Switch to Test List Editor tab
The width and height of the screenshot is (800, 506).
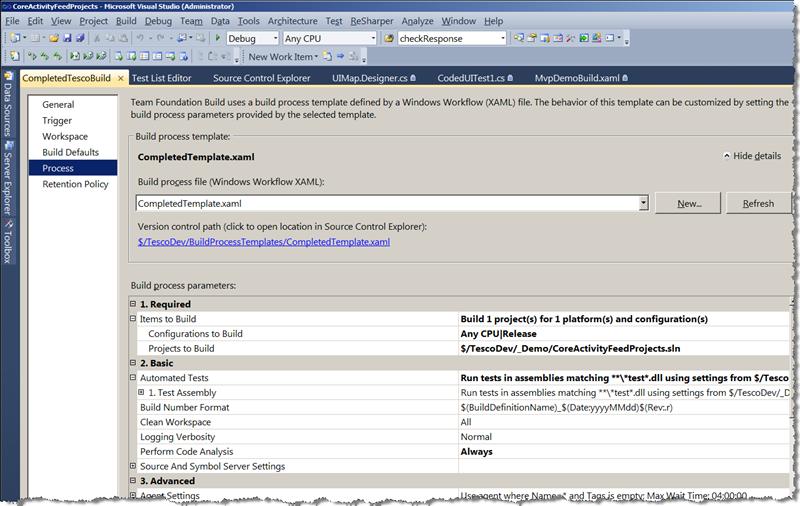[x=162, y=78]
